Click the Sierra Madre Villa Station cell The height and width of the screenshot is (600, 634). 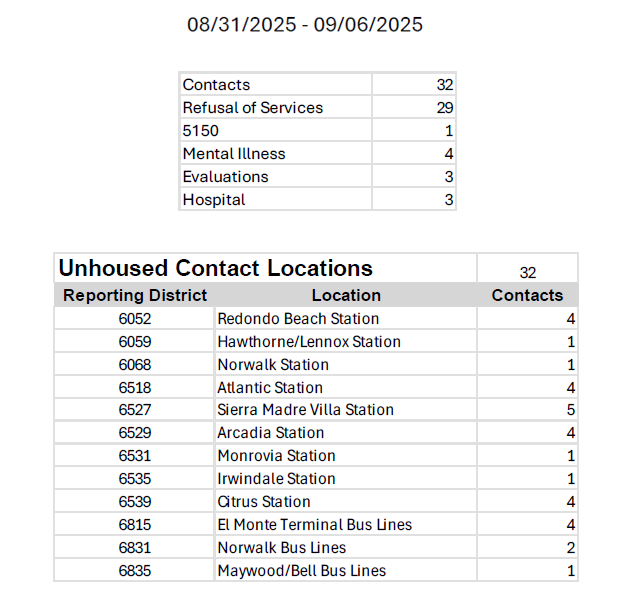pyautogui.click(x=306, y=410)
